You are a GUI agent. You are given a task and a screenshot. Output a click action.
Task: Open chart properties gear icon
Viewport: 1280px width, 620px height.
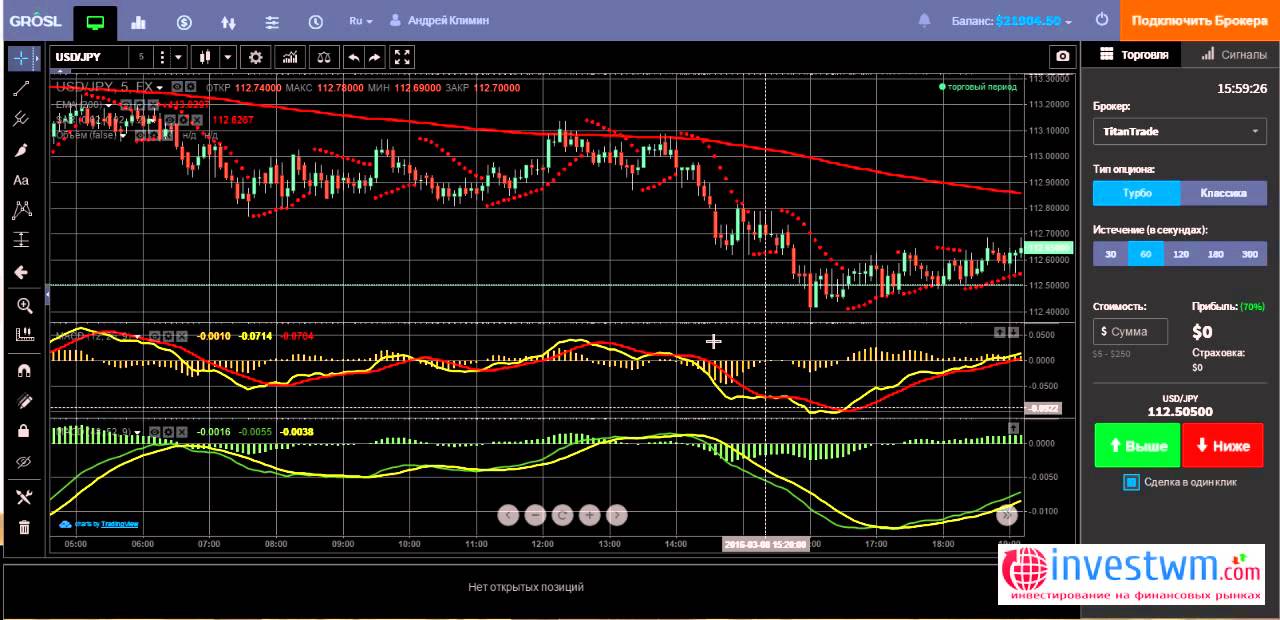click(256, 57)
